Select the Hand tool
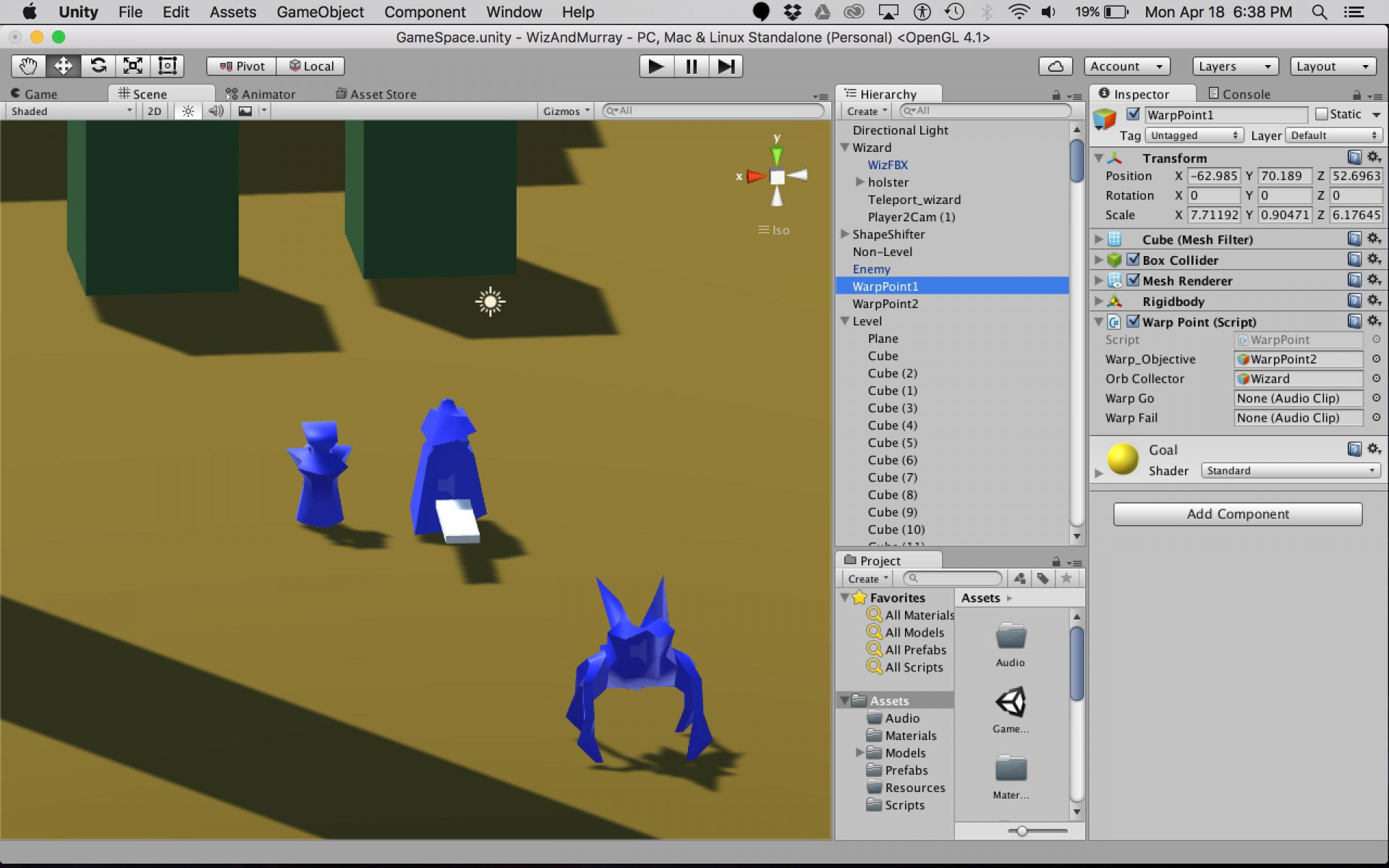 coord(28,66)
